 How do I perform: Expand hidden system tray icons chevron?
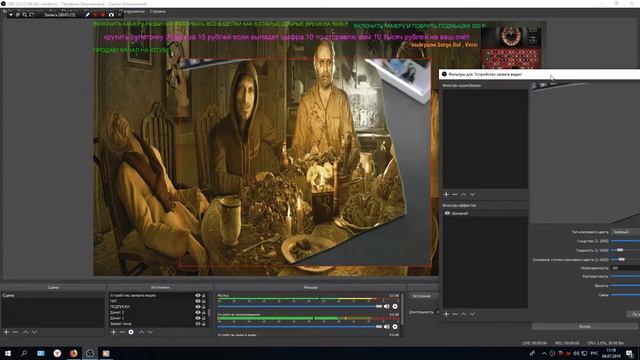(x=544, y=353)
